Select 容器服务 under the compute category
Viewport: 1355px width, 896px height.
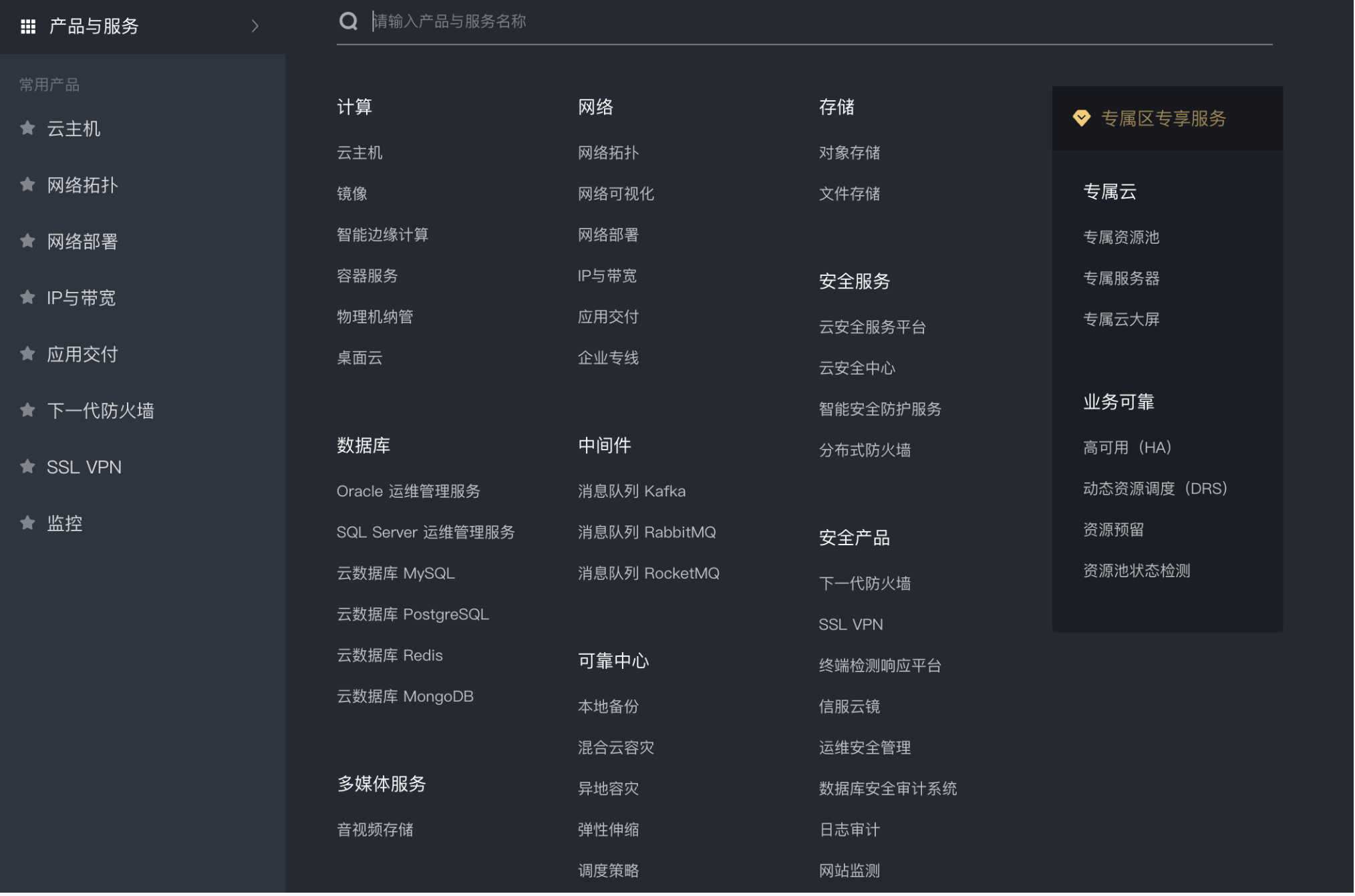[367, 276]
